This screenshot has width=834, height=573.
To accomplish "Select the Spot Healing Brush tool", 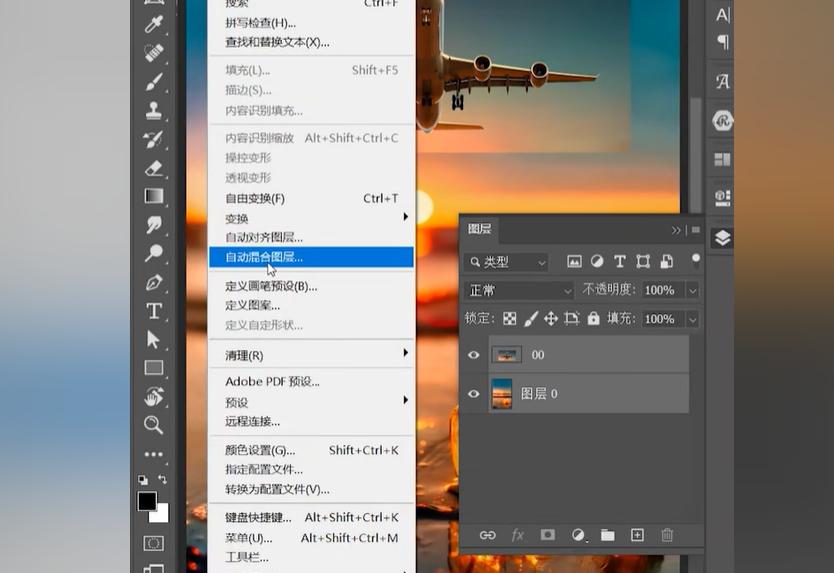I will [x=154, y=53].
